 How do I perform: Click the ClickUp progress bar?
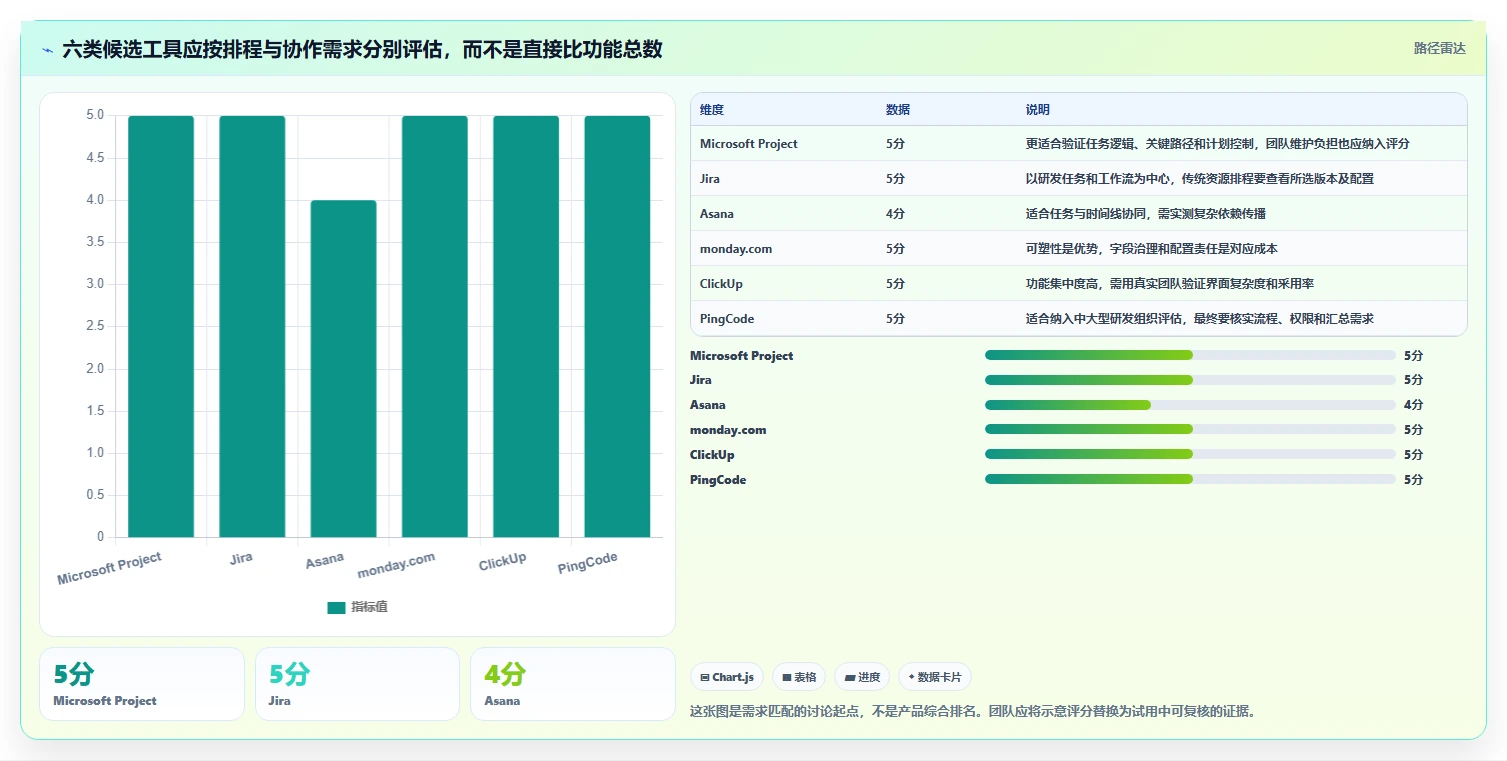(1190, 454)
